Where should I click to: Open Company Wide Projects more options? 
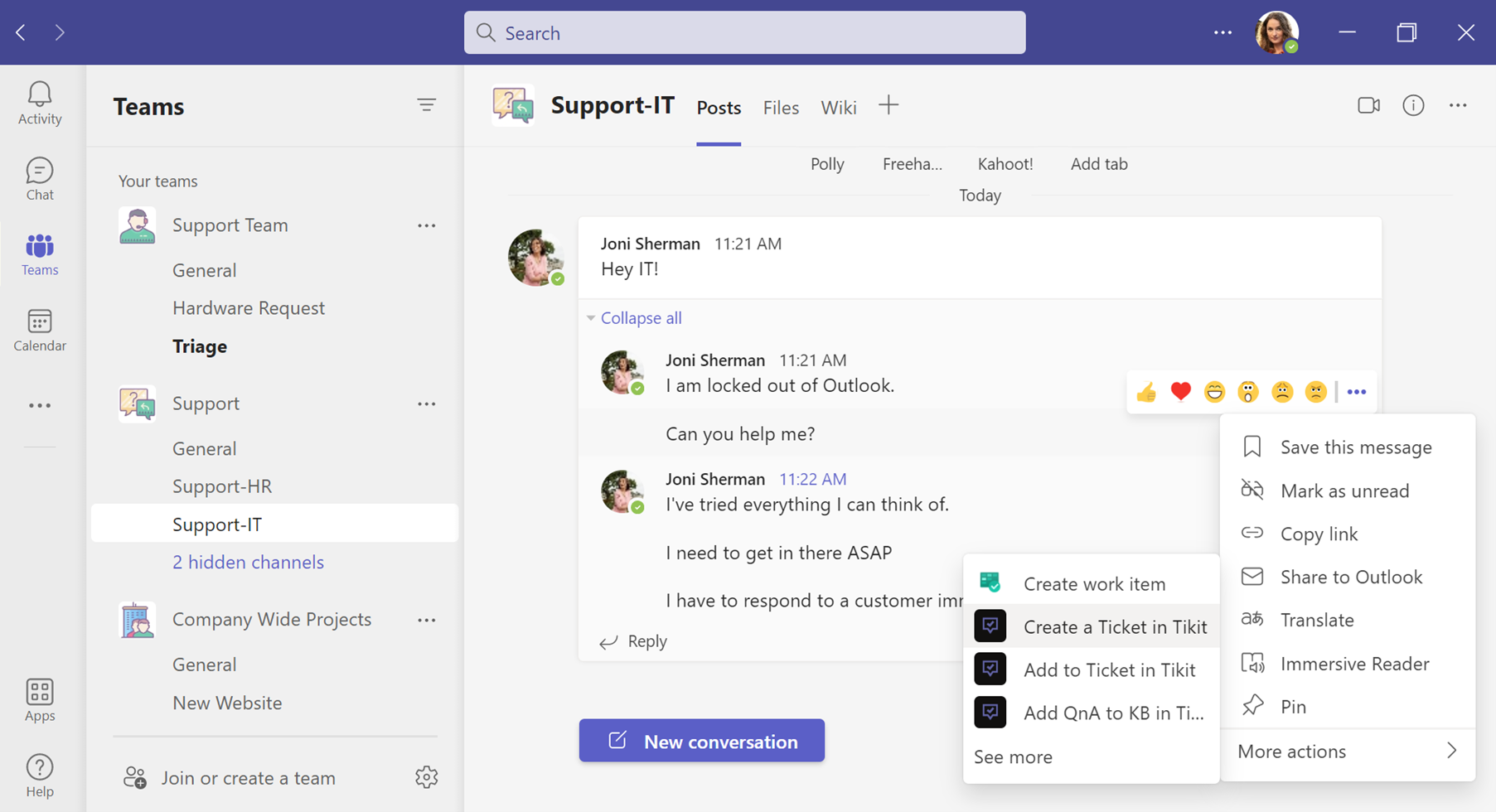[427, 620]
